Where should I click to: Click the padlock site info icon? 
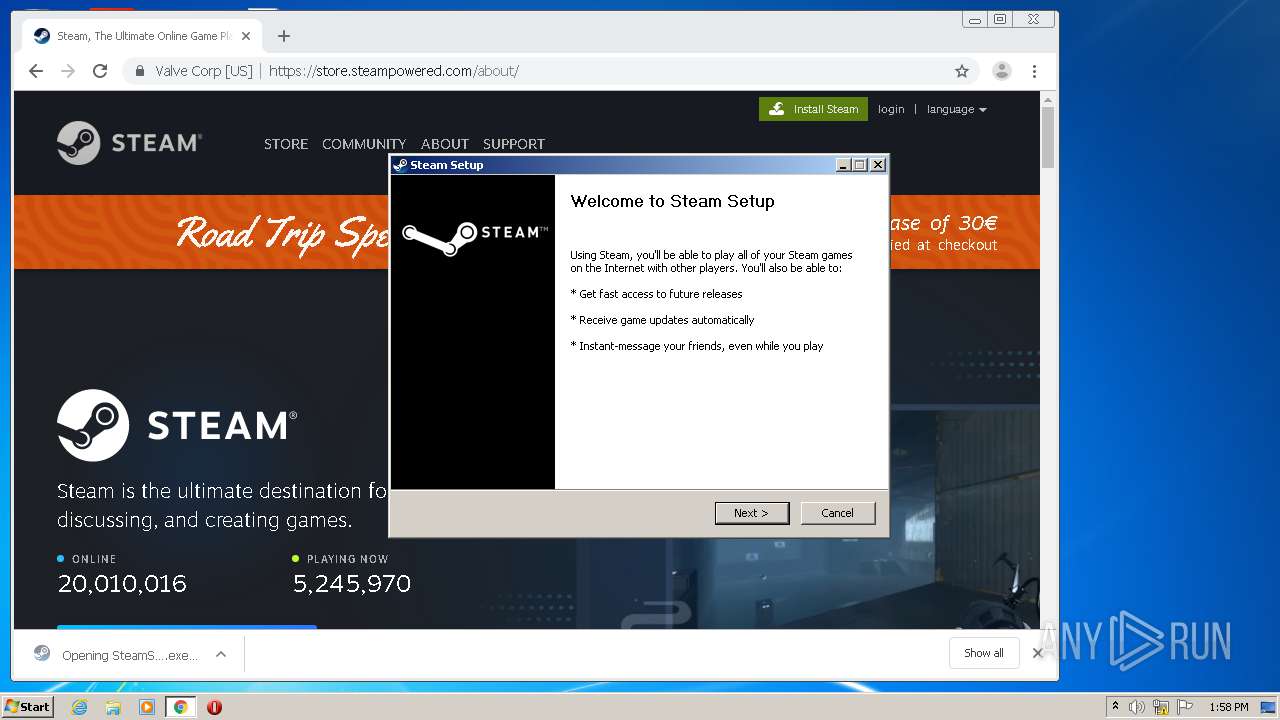click(140, 71)
